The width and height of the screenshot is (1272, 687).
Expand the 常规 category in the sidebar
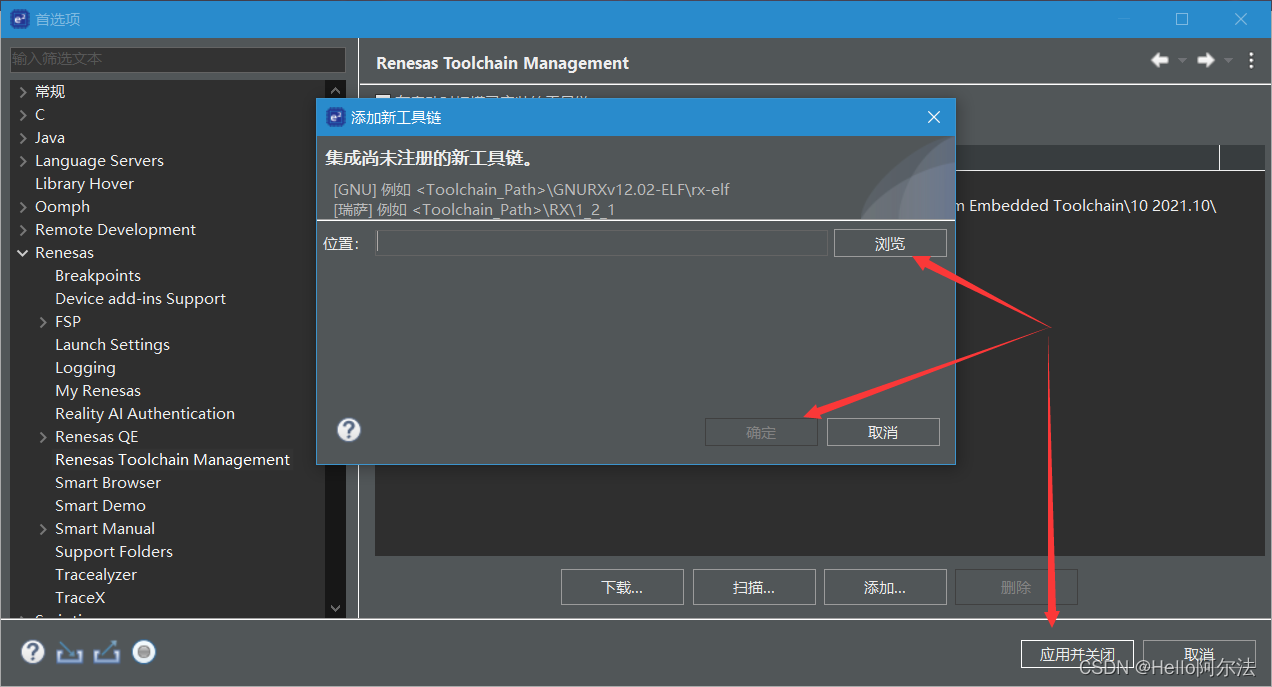coord(22,91)
